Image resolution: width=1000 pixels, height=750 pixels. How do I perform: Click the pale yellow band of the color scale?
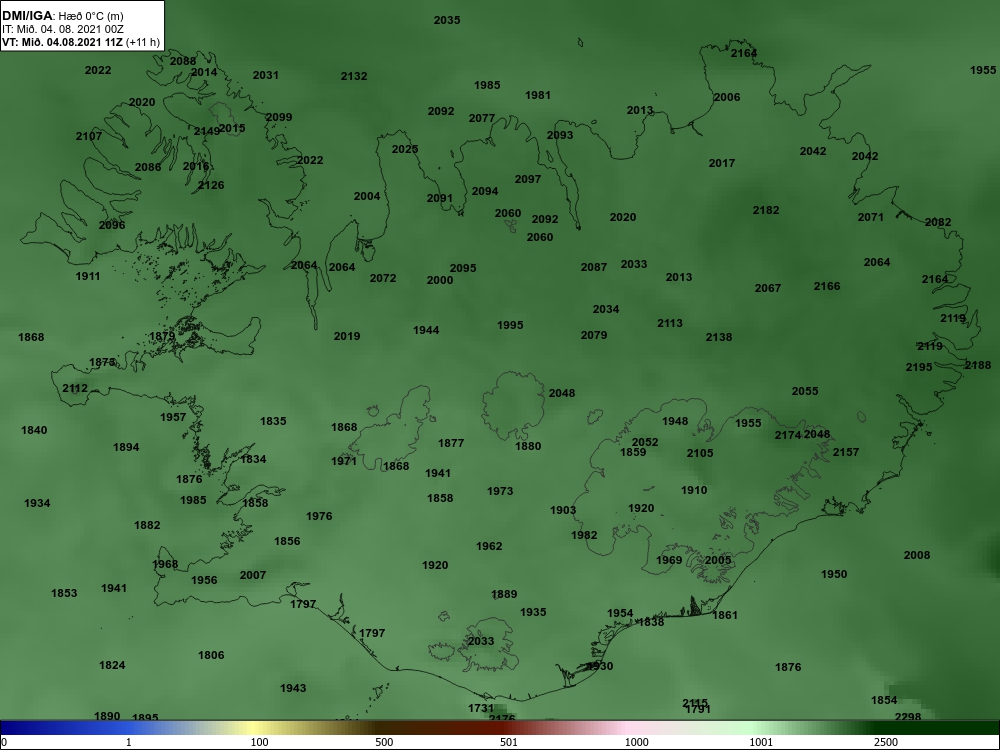(x=252, y=728)
